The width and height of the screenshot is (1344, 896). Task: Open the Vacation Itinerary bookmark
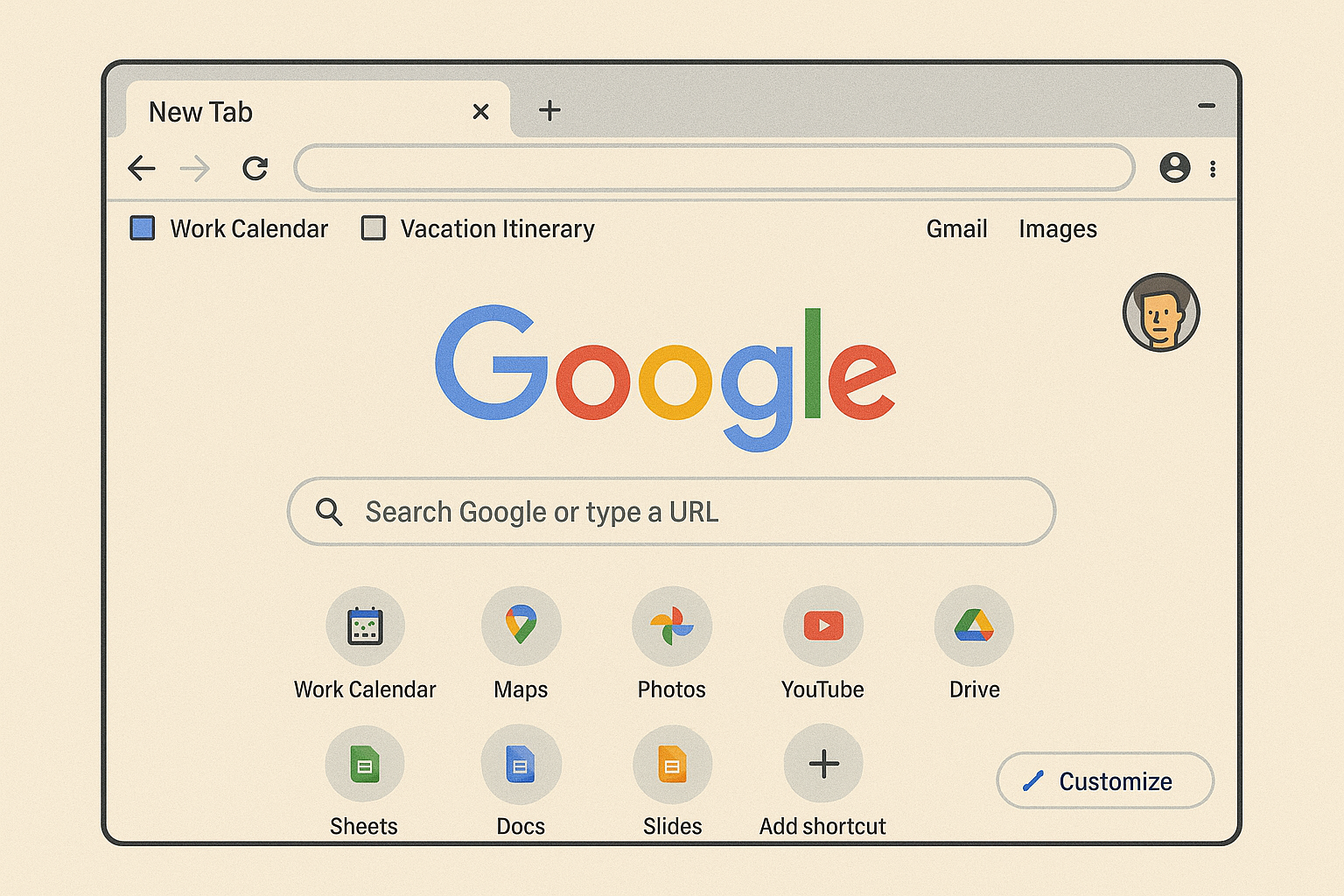[x=478, y=228]
